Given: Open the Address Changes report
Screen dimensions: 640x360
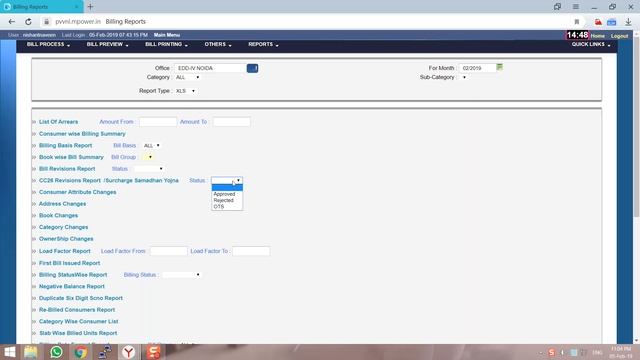Looking at the screenshot, I should click(x=62, y=204).
